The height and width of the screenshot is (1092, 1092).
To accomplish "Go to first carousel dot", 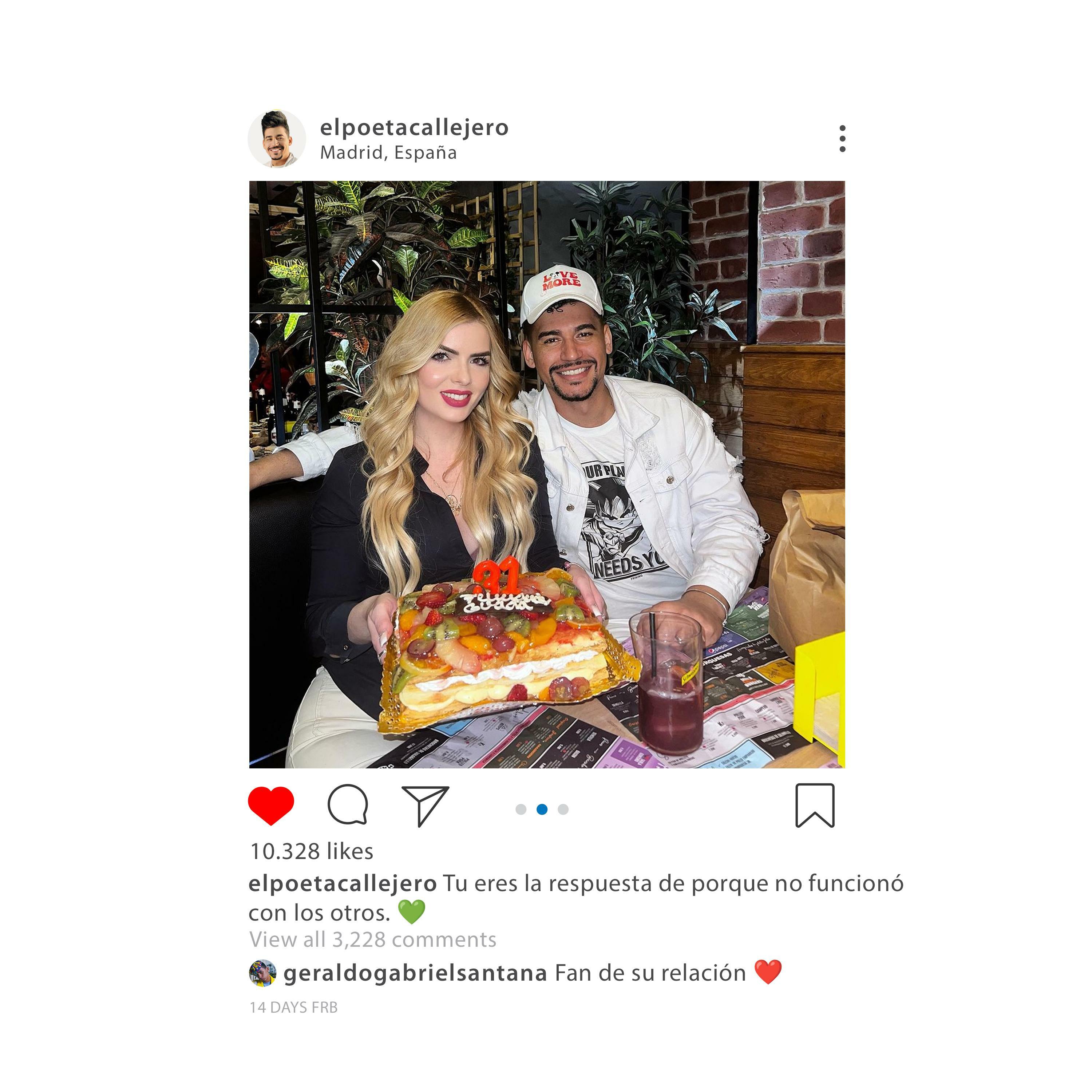I will [x=521, y=810].
